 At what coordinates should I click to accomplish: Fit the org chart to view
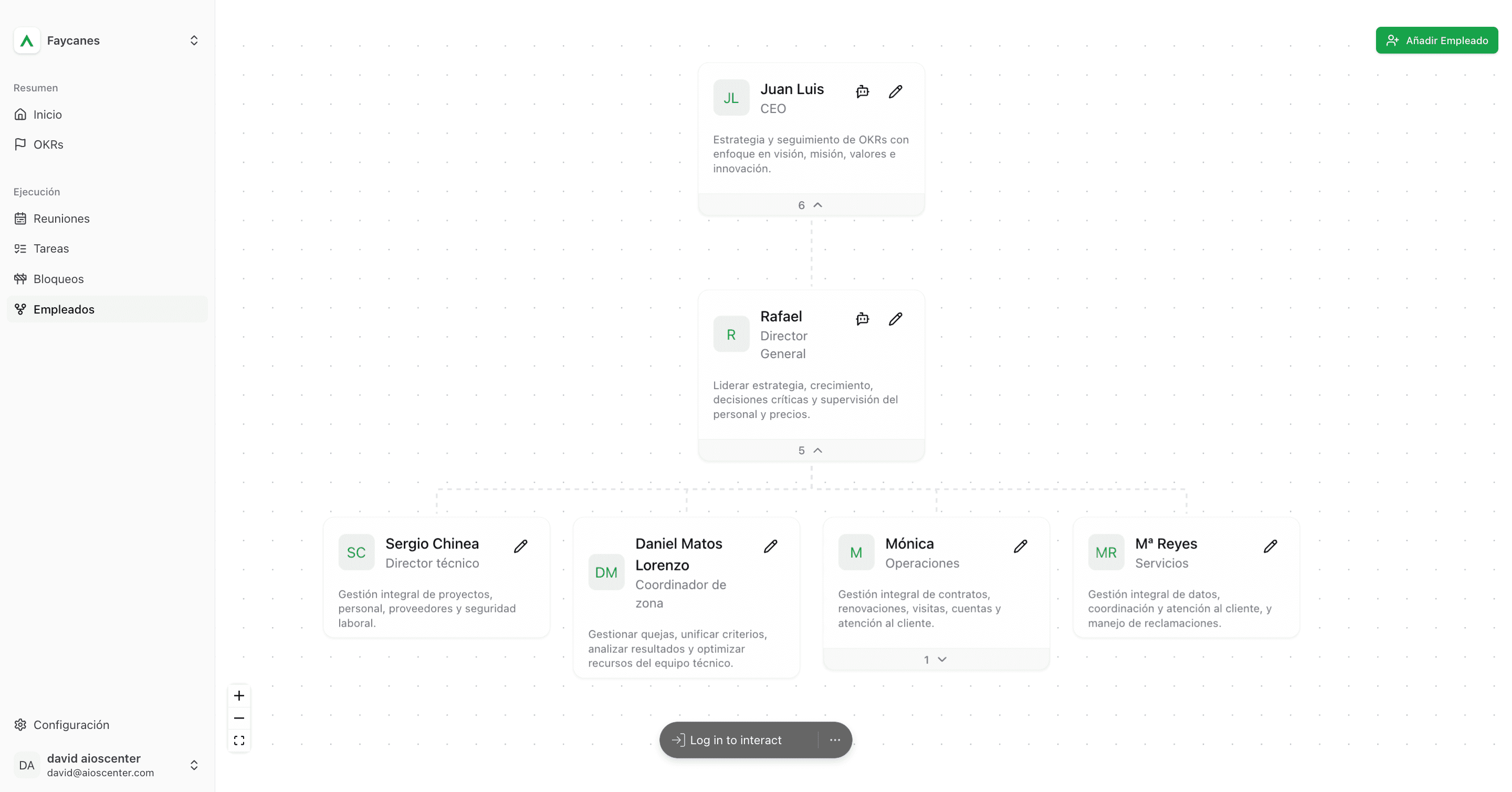pos(239,741)
